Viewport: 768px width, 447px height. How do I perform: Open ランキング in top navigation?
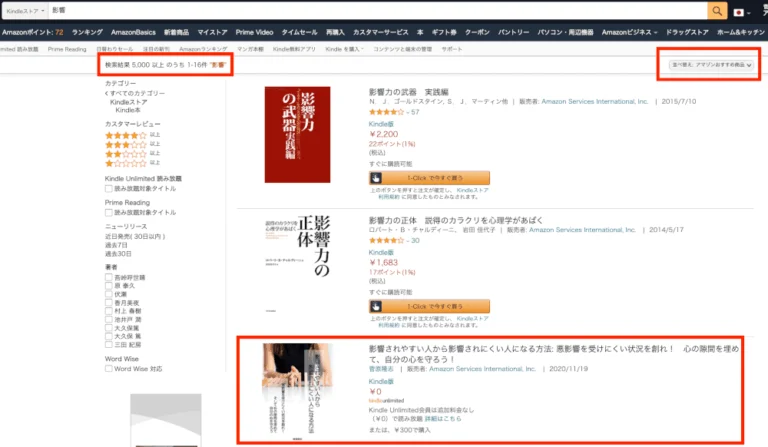pyautogui.click(x=87, y=32)
